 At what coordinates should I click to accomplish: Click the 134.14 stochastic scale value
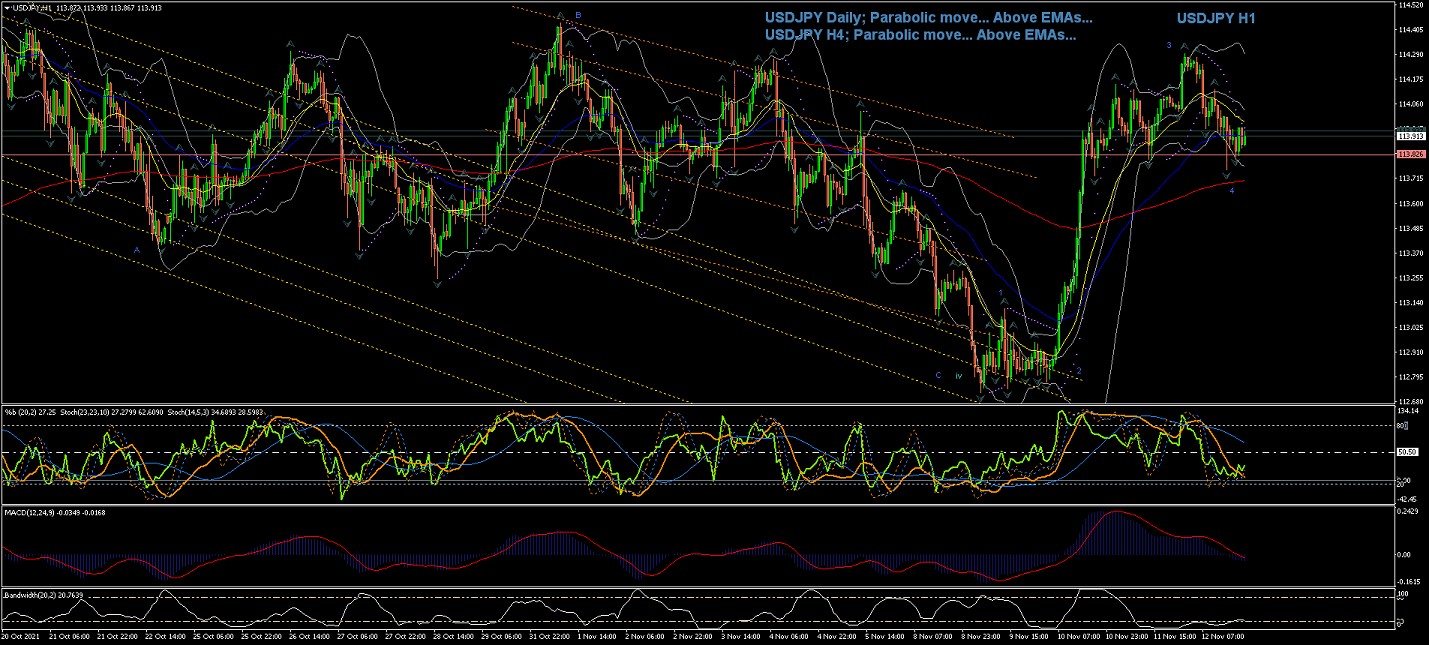(1408, 410)
